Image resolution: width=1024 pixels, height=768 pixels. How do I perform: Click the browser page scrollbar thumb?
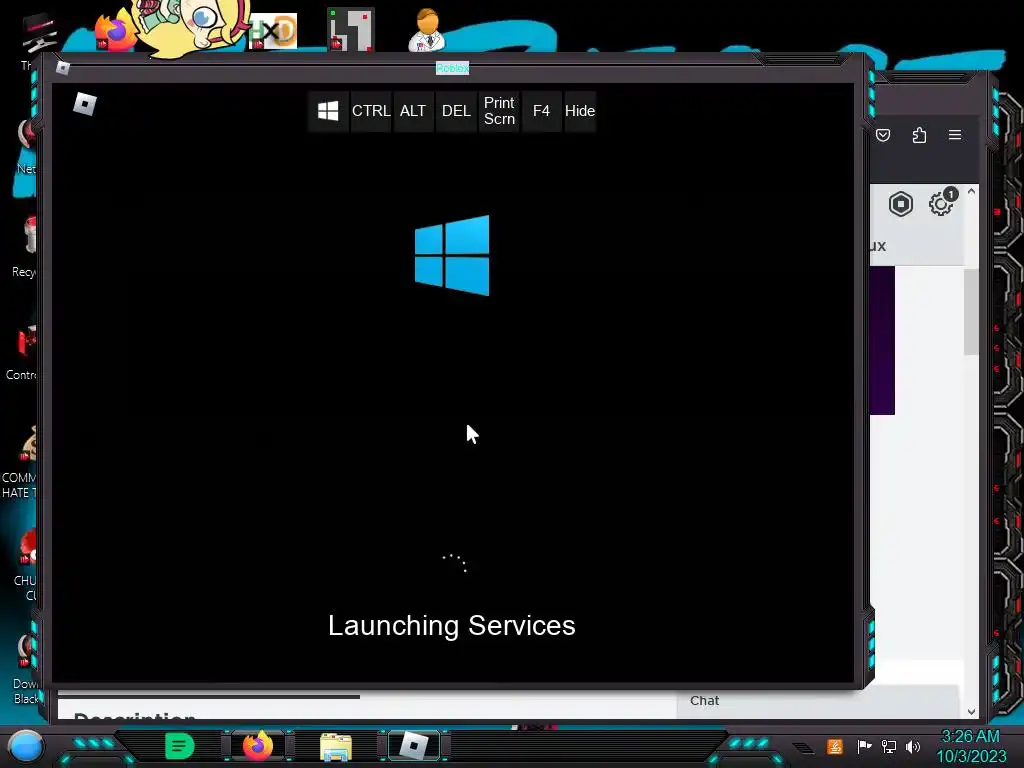tap(971, 312)
